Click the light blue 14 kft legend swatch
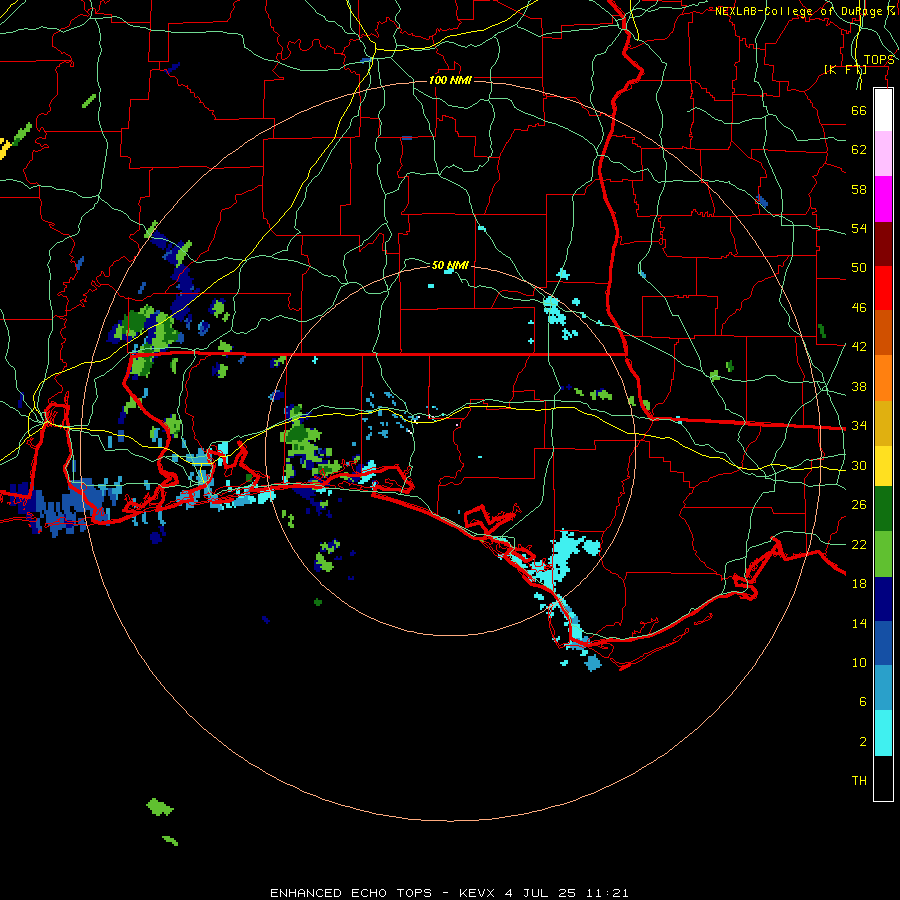900x900 pixels. pos(883,688)
